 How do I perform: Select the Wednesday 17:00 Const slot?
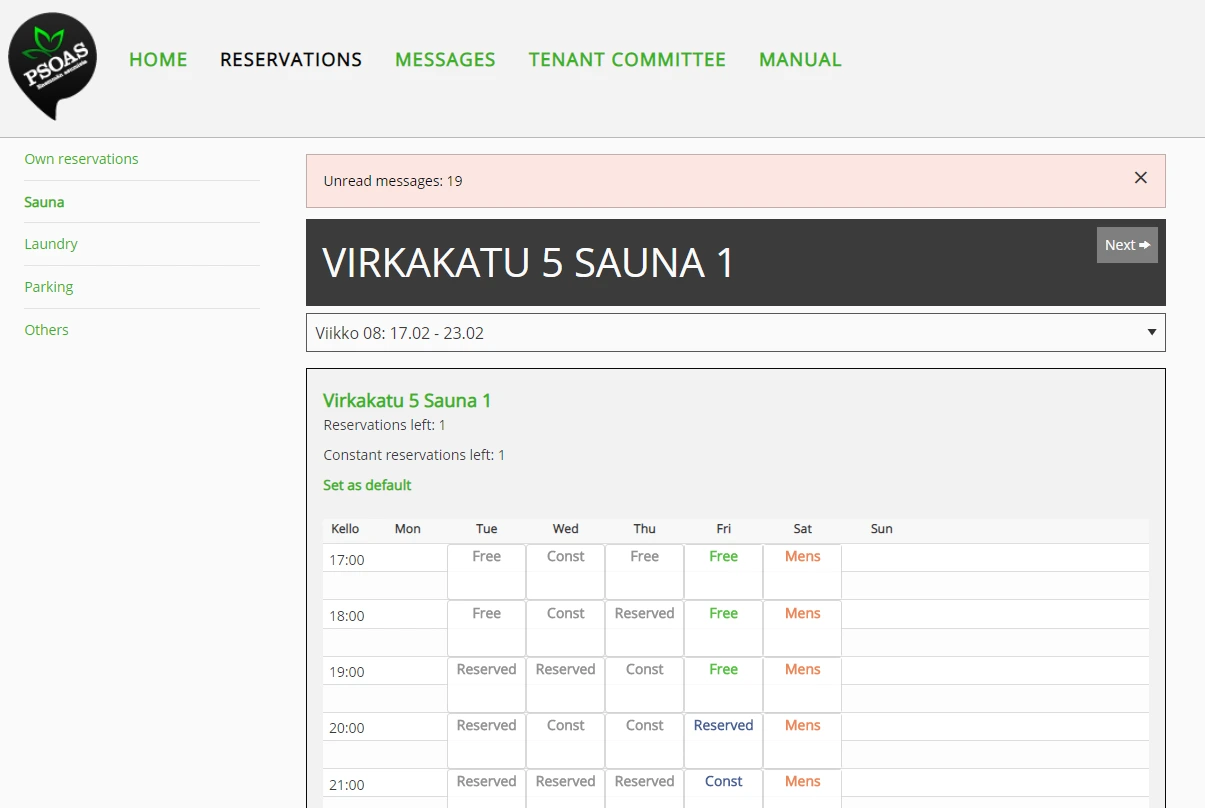pos(566,571)
